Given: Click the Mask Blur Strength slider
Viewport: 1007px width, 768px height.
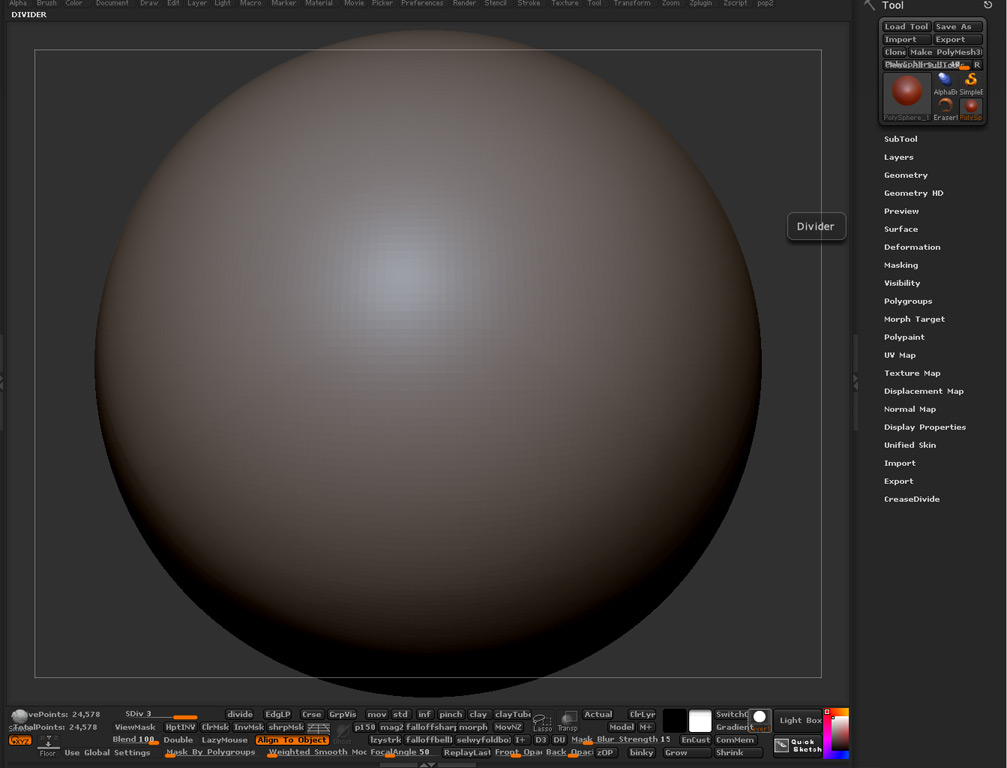Looking at the screenshot, I should point(620,740).
